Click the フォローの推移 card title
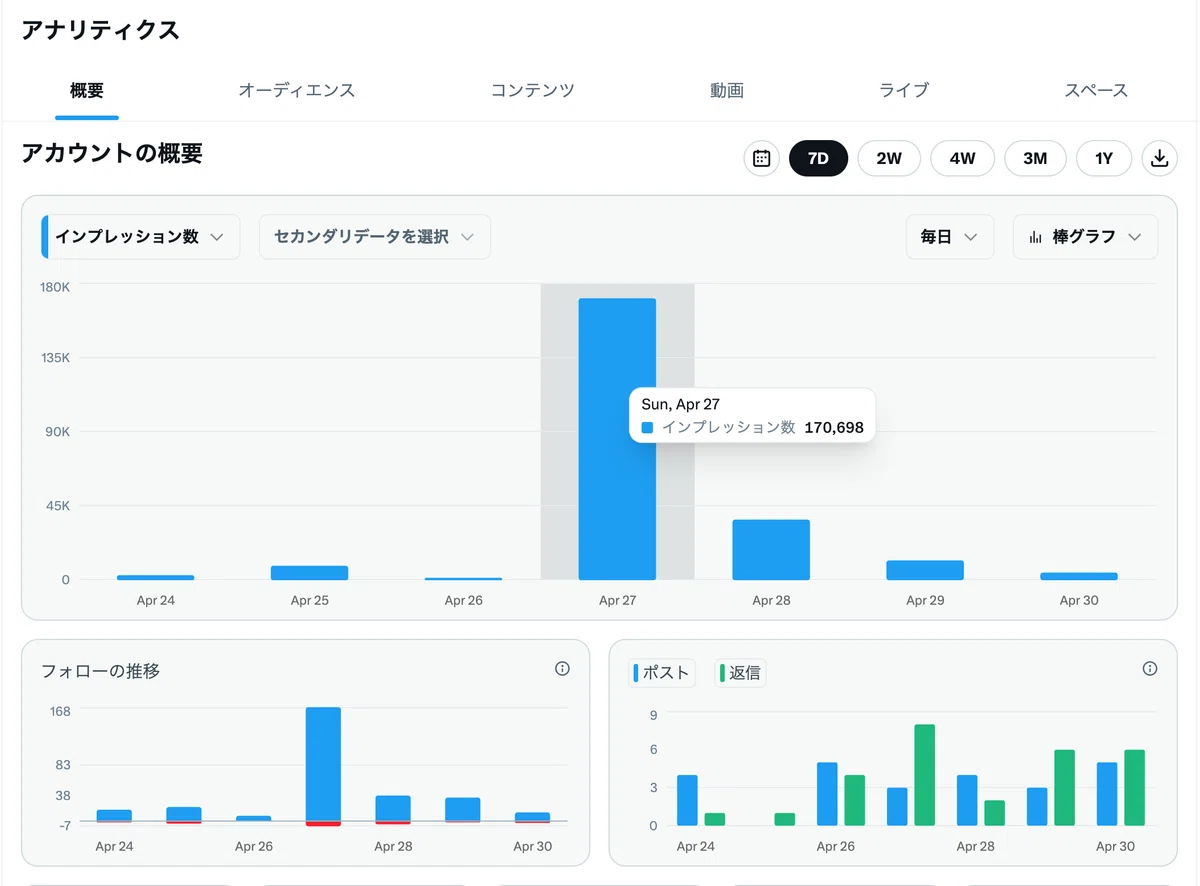This screenshot has height=886, width=1200. [100, 671]
